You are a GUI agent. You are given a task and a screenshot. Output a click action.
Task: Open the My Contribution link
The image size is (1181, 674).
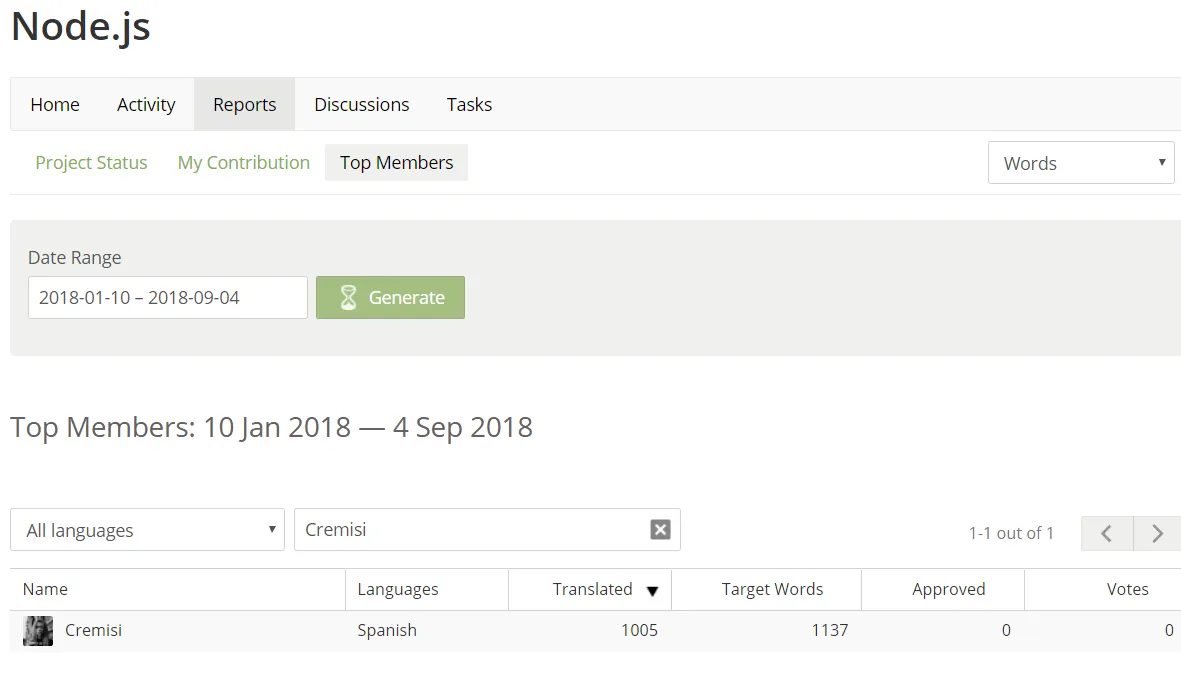(x=243, y=163)
